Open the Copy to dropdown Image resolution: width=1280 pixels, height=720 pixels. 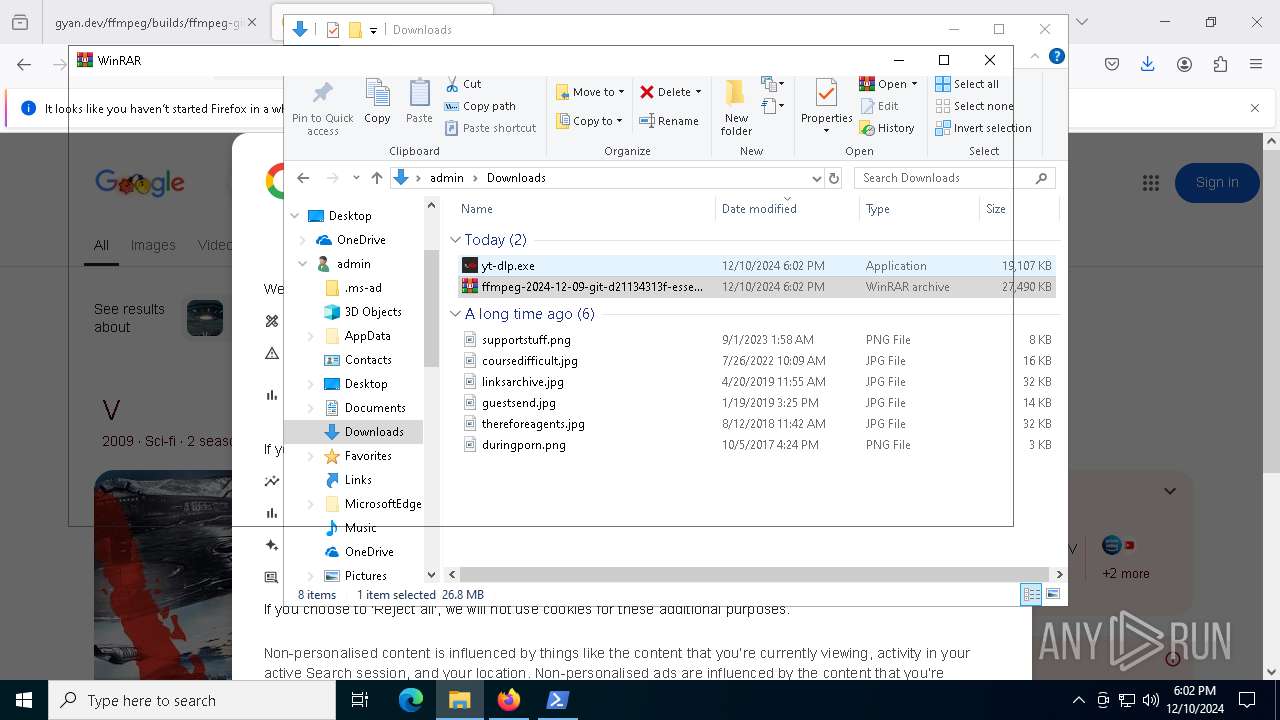point(590,121)
